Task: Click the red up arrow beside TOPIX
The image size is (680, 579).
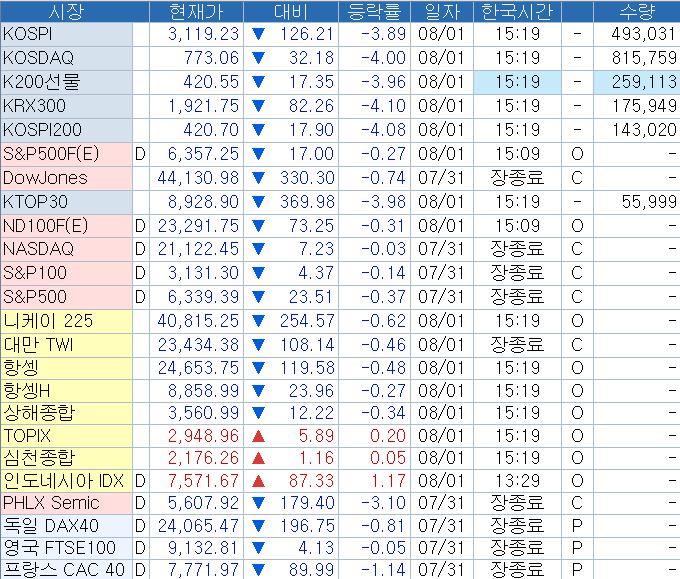Action: click(x=259, y=436)
